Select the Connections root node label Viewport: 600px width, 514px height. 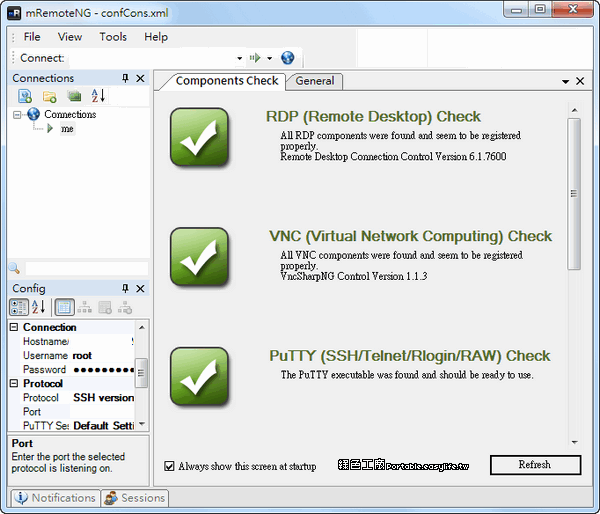tap(70, 114)
